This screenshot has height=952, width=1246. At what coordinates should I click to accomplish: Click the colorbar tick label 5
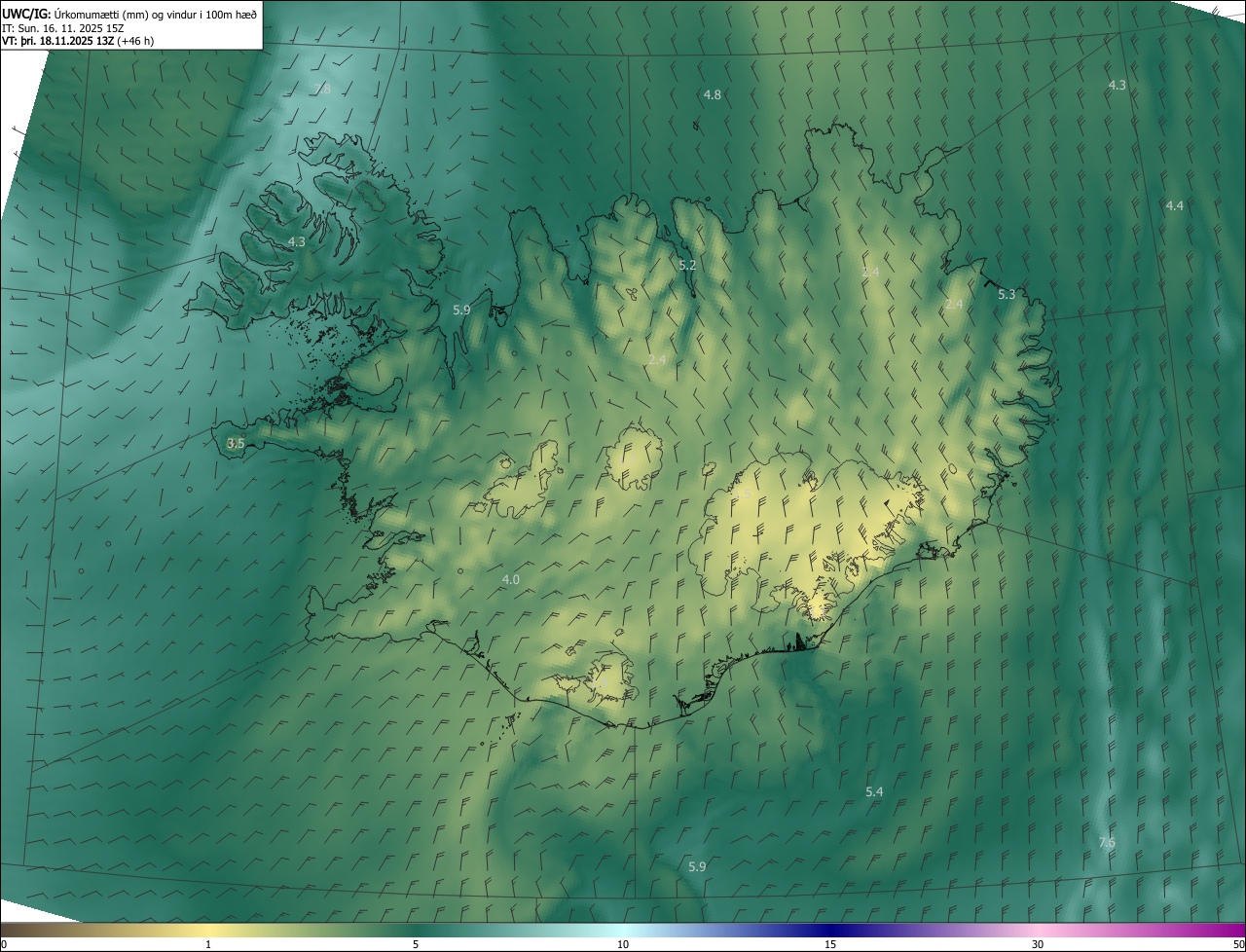[x=416, y=944]
